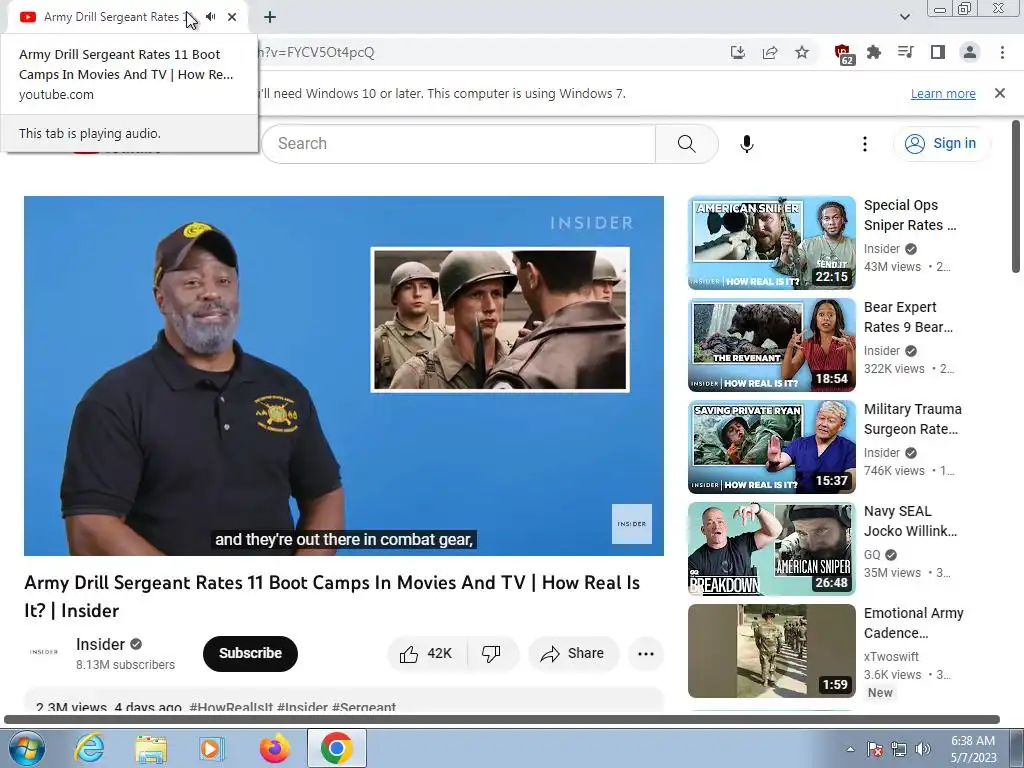Launch Firefox from the taskbar
Screen dimensions: 1024x768
274,748
